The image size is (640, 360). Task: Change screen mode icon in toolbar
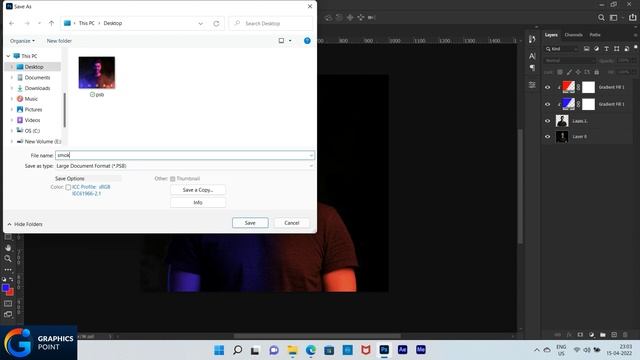pyautogui.click(x=8, y=315)
